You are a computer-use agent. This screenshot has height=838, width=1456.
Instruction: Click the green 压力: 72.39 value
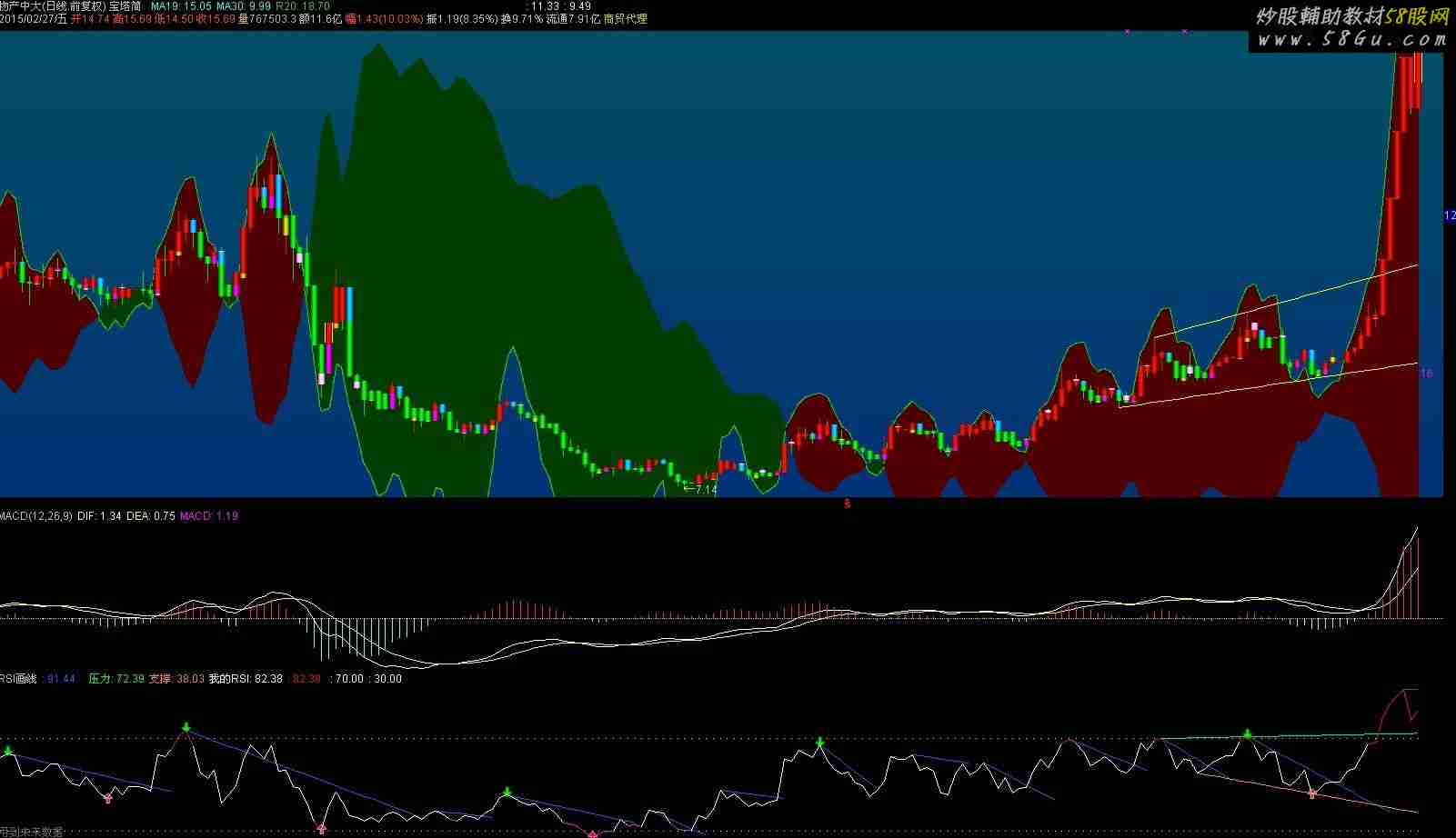pyautogui.click(x=116, y=678)
